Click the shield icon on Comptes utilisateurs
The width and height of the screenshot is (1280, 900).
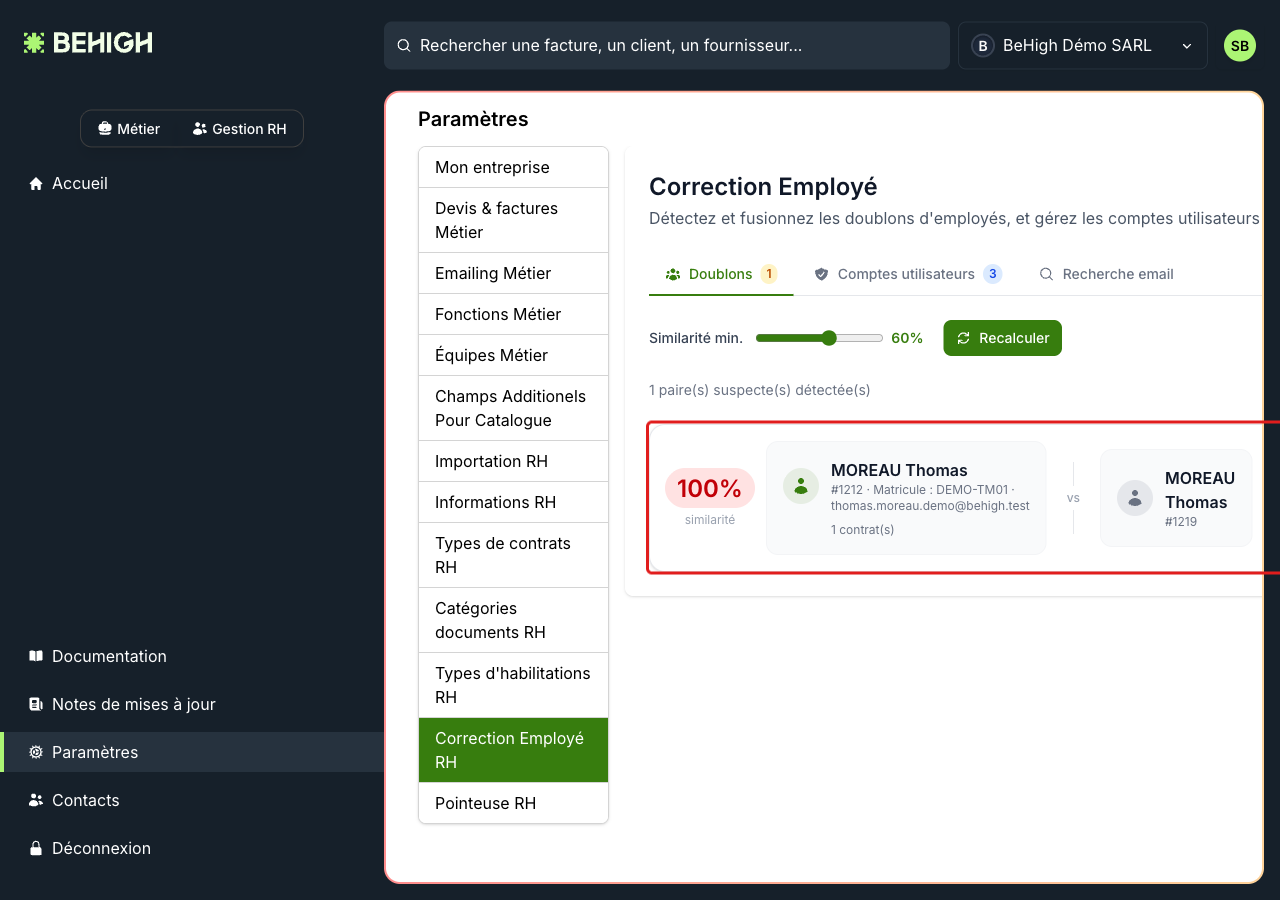(x=822, y=274)
